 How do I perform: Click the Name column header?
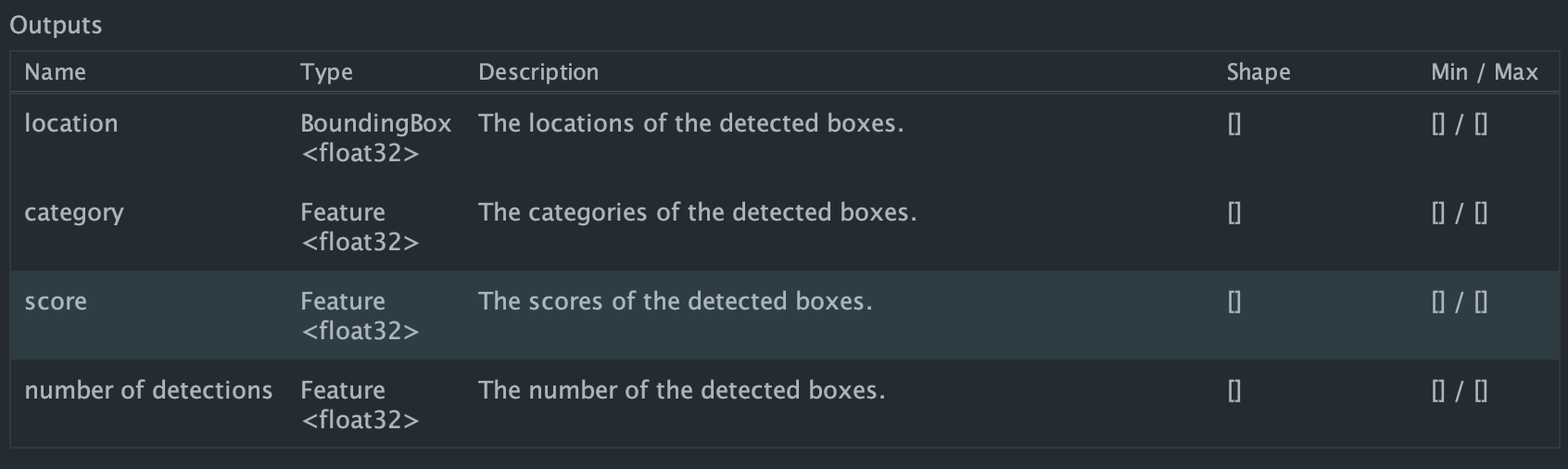(56, 72)
